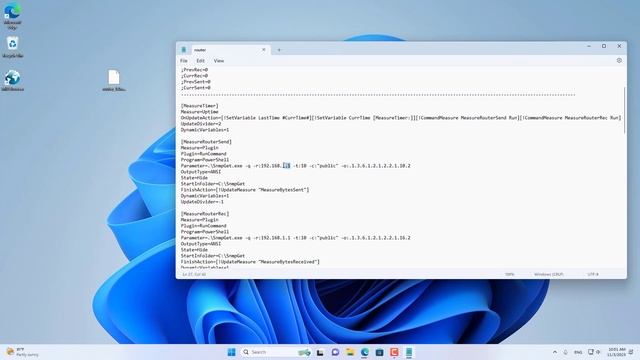Open Notepad settings gear
The image size is (640, 360).
[619, 60]
